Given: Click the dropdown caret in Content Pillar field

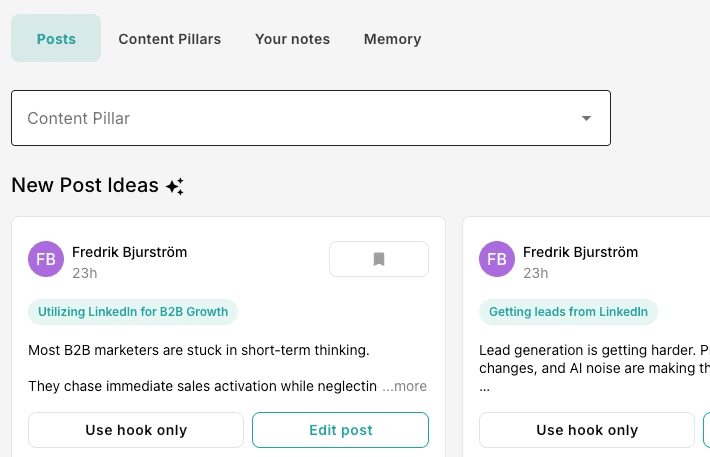Looking at the screenshot, I should coord(586,119).
